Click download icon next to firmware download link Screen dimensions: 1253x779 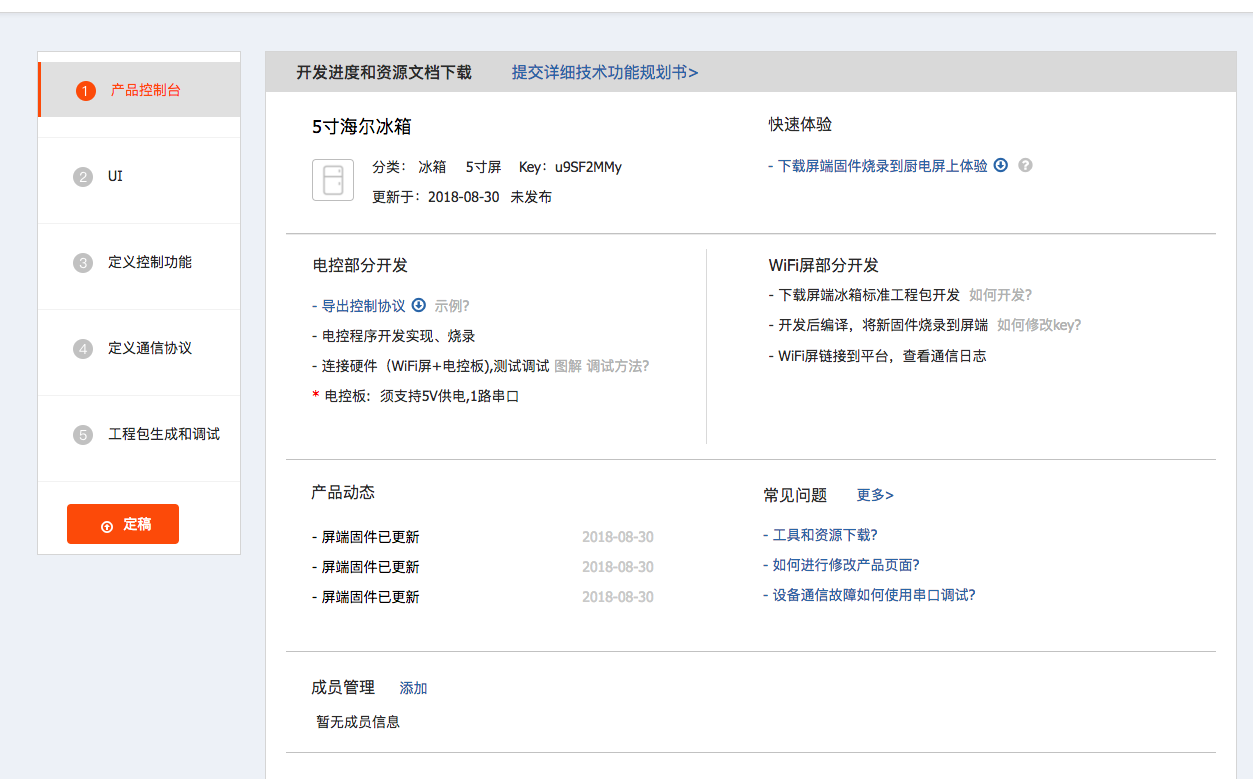1001,166
